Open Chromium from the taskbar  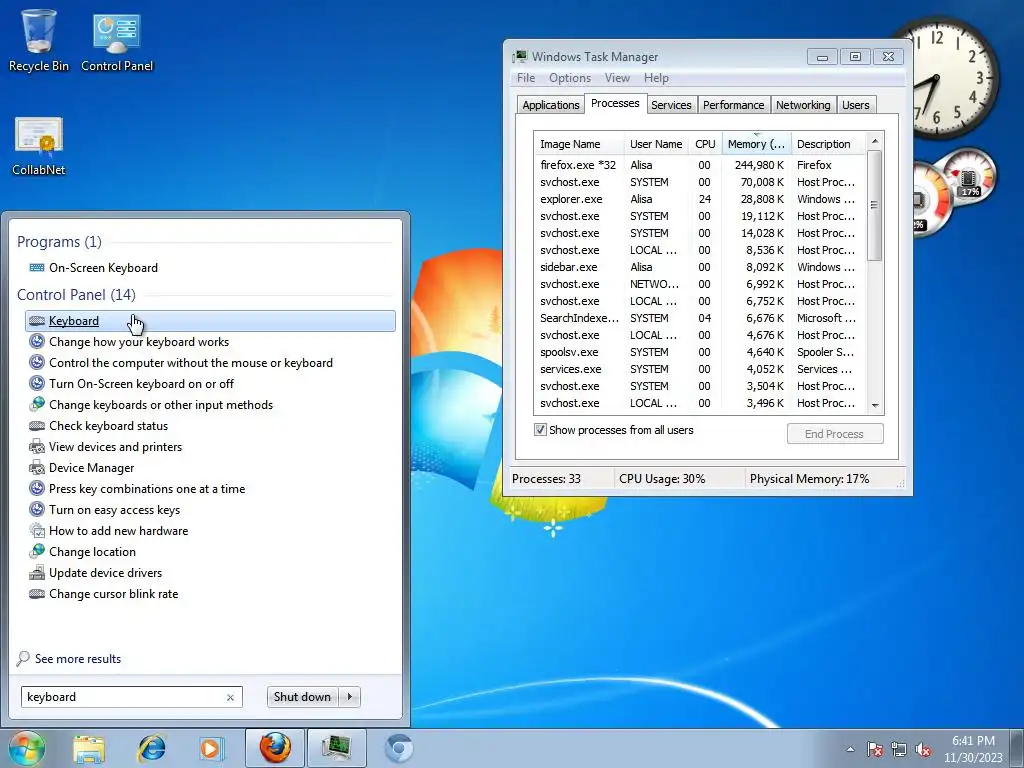[398, 748]
